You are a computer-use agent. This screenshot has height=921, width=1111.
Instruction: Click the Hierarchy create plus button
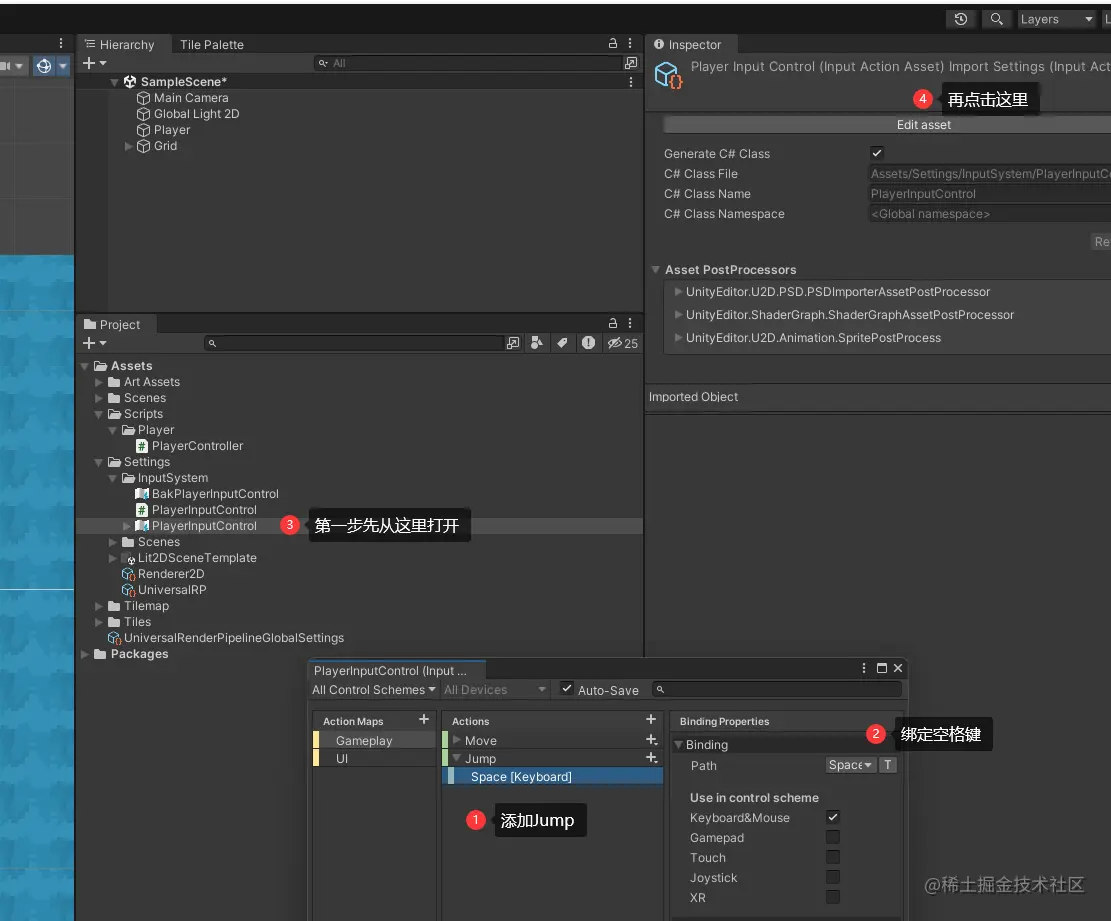tap(94, 63)
